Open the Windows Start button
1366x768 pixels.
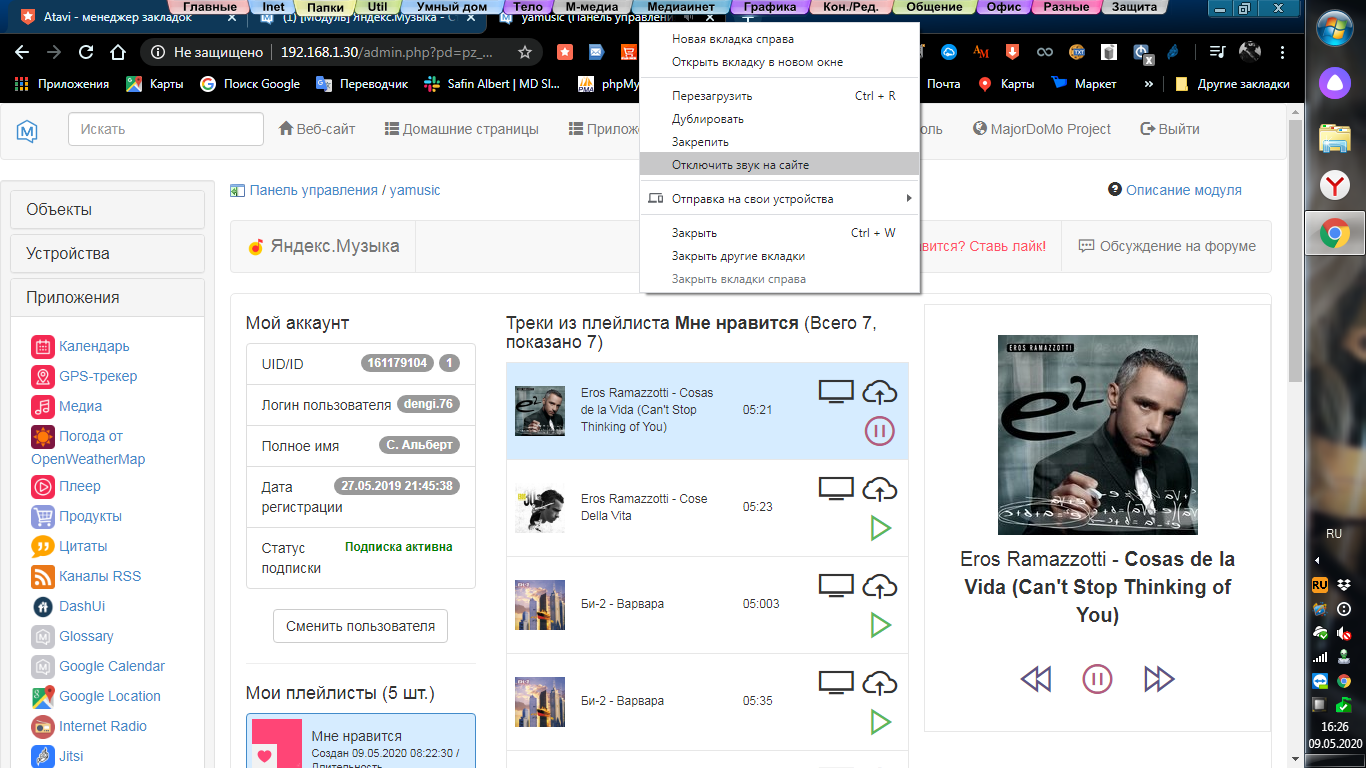point(1334,26)
